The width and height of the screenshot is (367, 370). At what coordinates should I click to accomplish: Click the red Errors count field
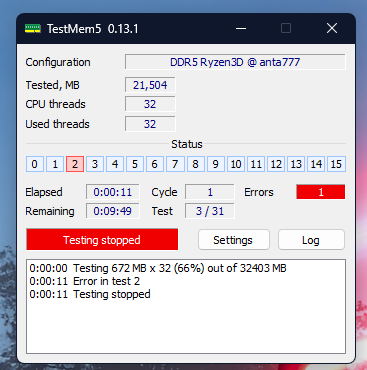coord(321,192)
